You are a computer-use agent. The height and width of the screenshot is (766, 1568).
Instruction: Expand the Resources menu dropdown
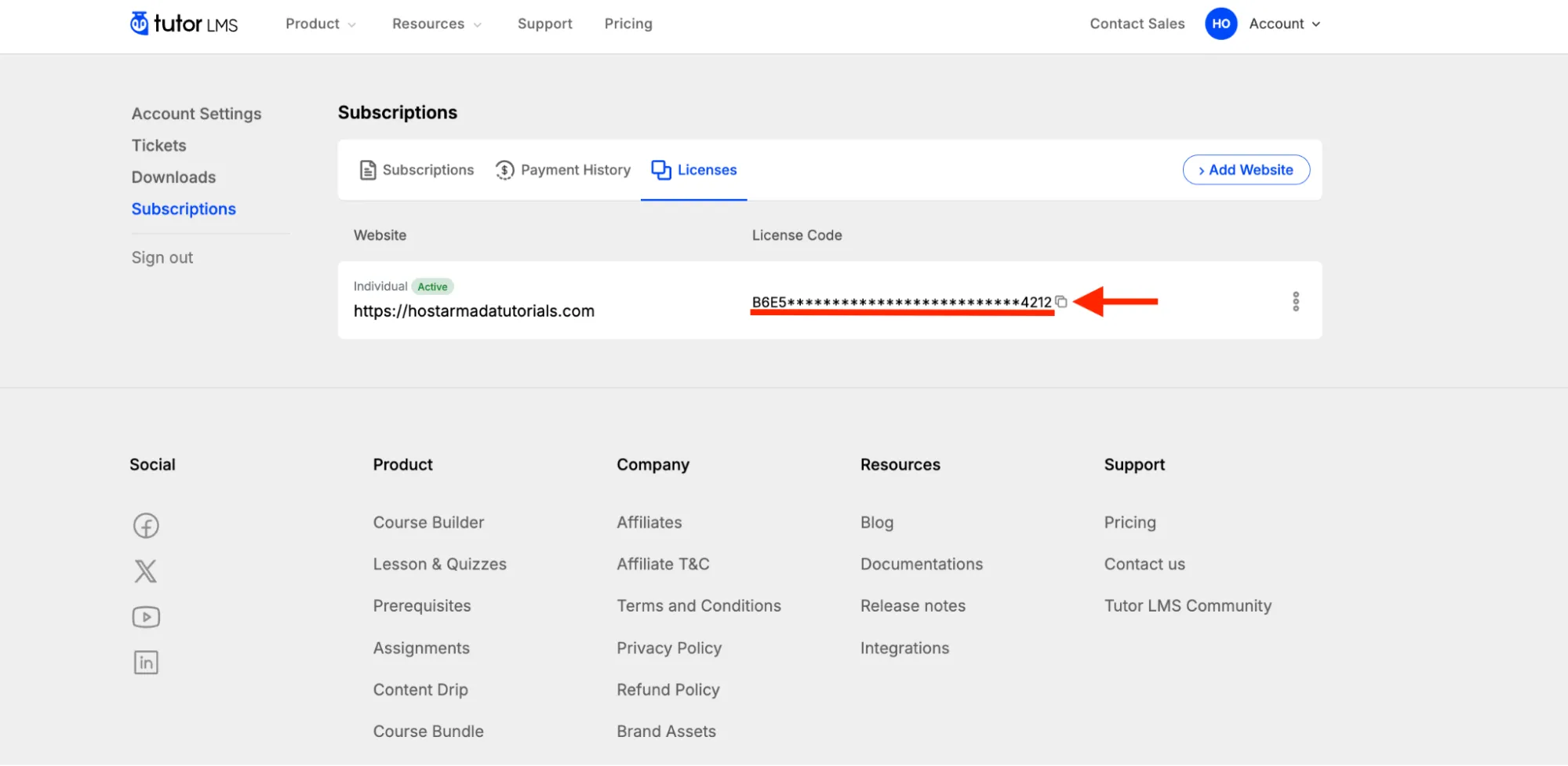(437, 24)
